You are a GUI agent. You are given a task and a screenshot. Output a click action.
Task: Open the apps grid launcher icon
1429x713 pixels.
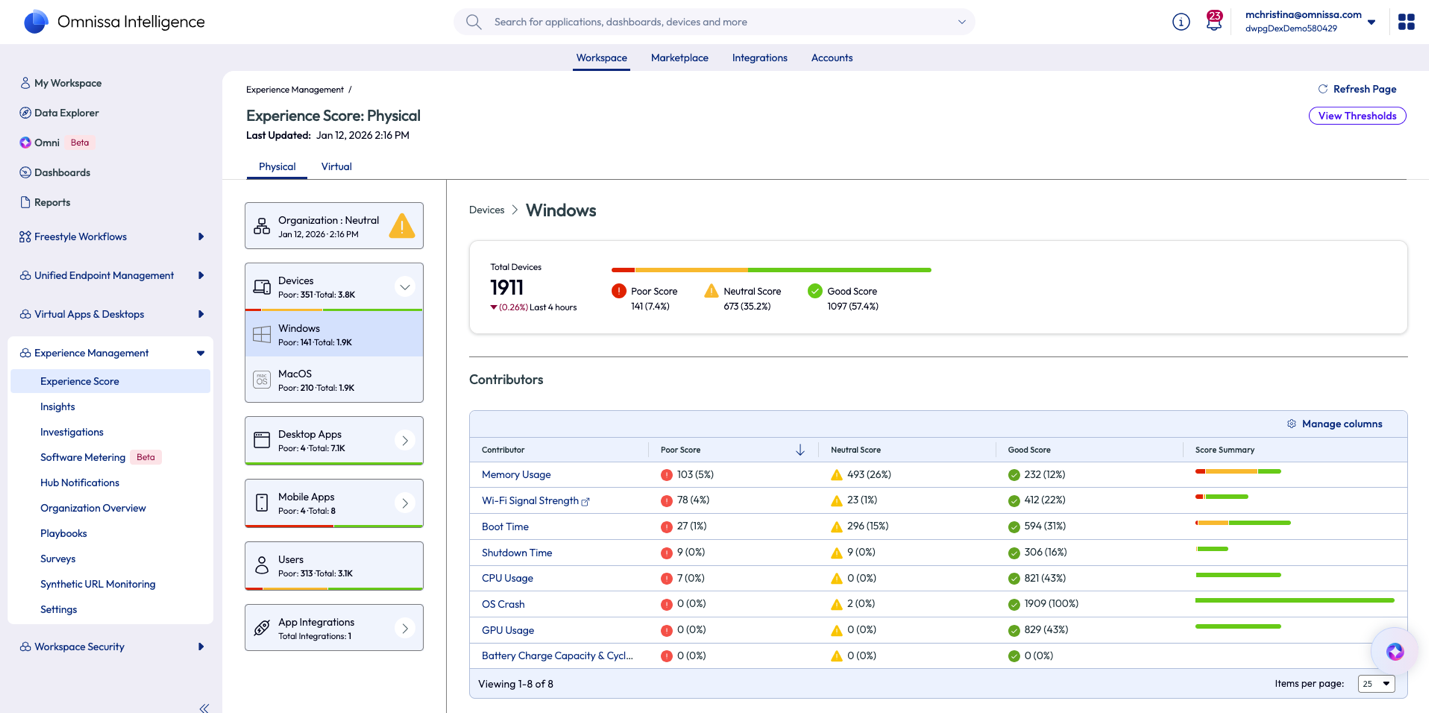[x=1406, y=22]
